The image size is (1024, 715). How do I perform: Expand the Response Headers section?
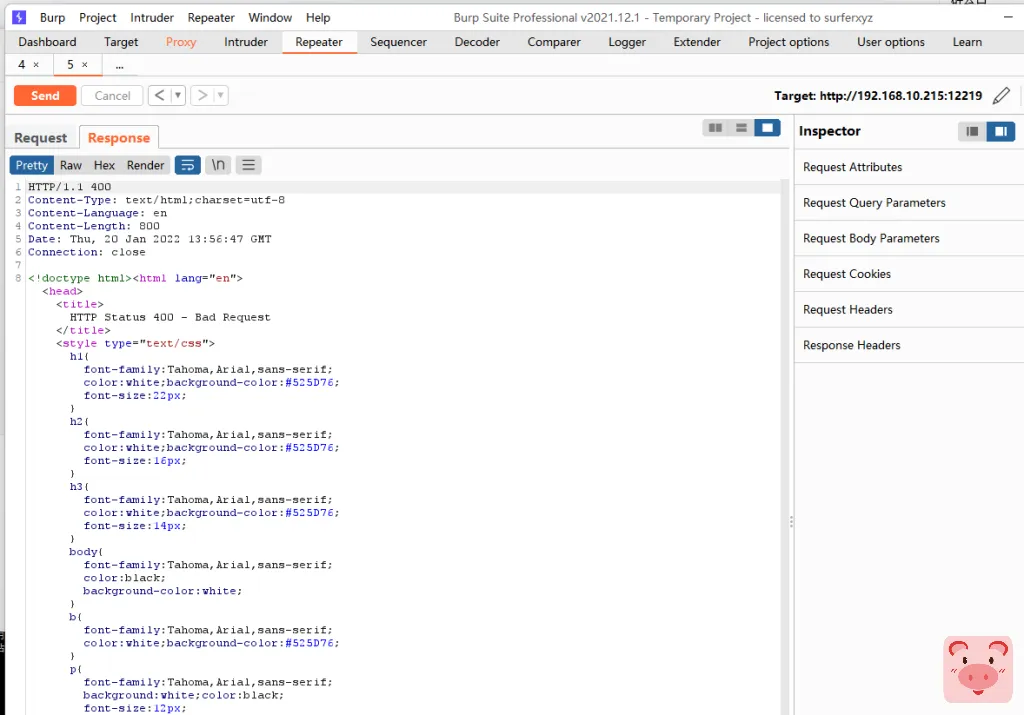click(x=852, y=345)
